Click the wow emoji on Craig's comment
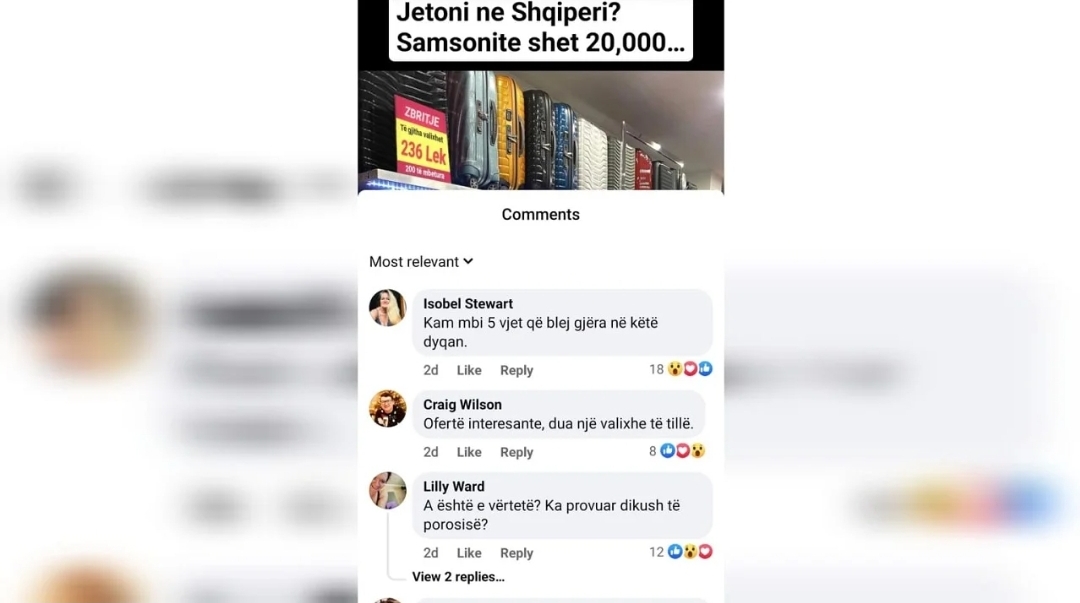1080x603 pixels. click(x=698, y=451)
